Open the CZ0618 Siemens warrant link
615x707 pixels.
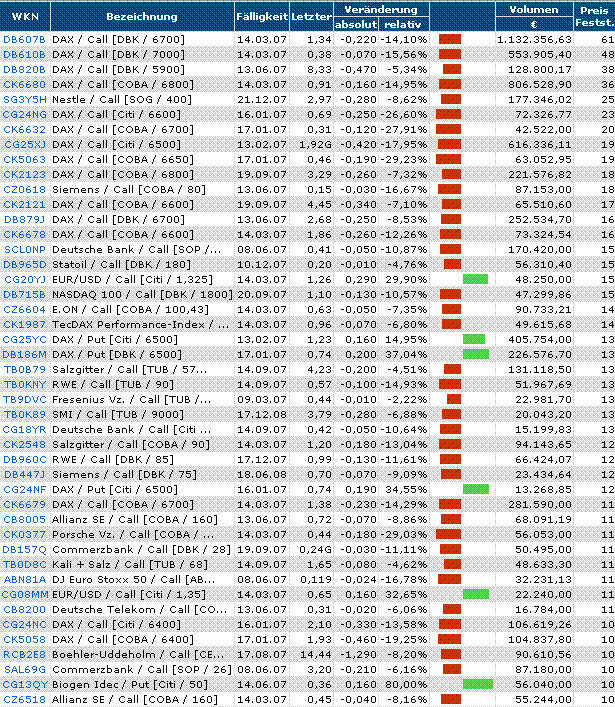(x=24, y=189)
